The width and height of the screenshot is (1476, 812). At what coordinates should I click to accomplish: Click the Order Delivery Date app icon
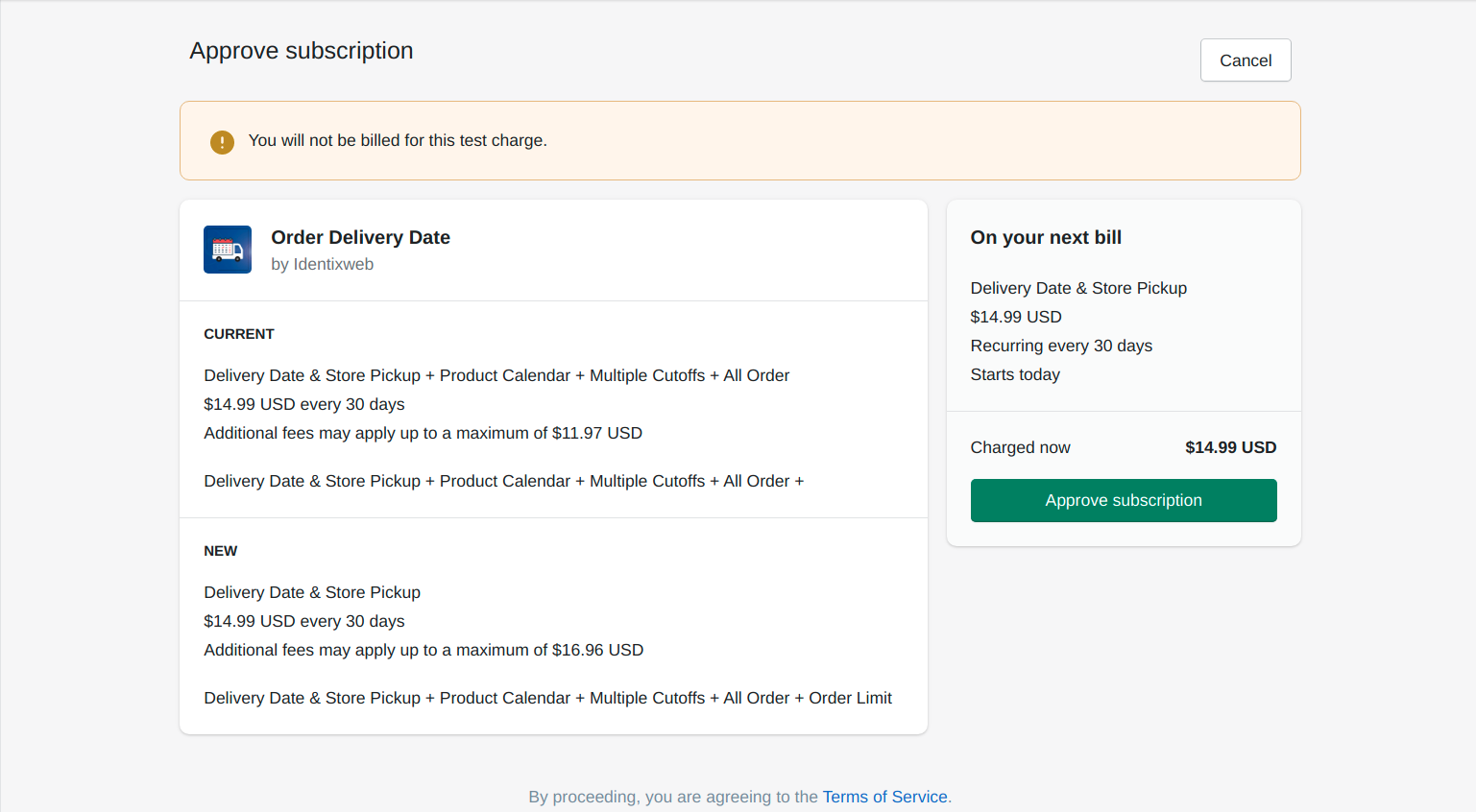point(228,250)
